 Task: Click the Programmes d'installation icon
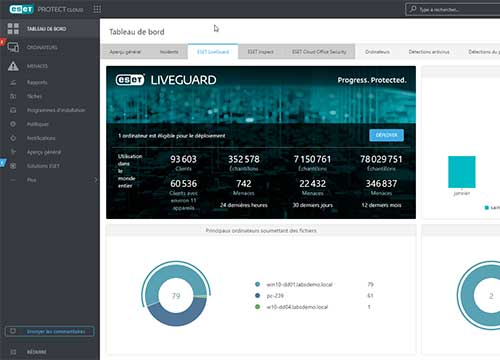click(x=13, y=110)
